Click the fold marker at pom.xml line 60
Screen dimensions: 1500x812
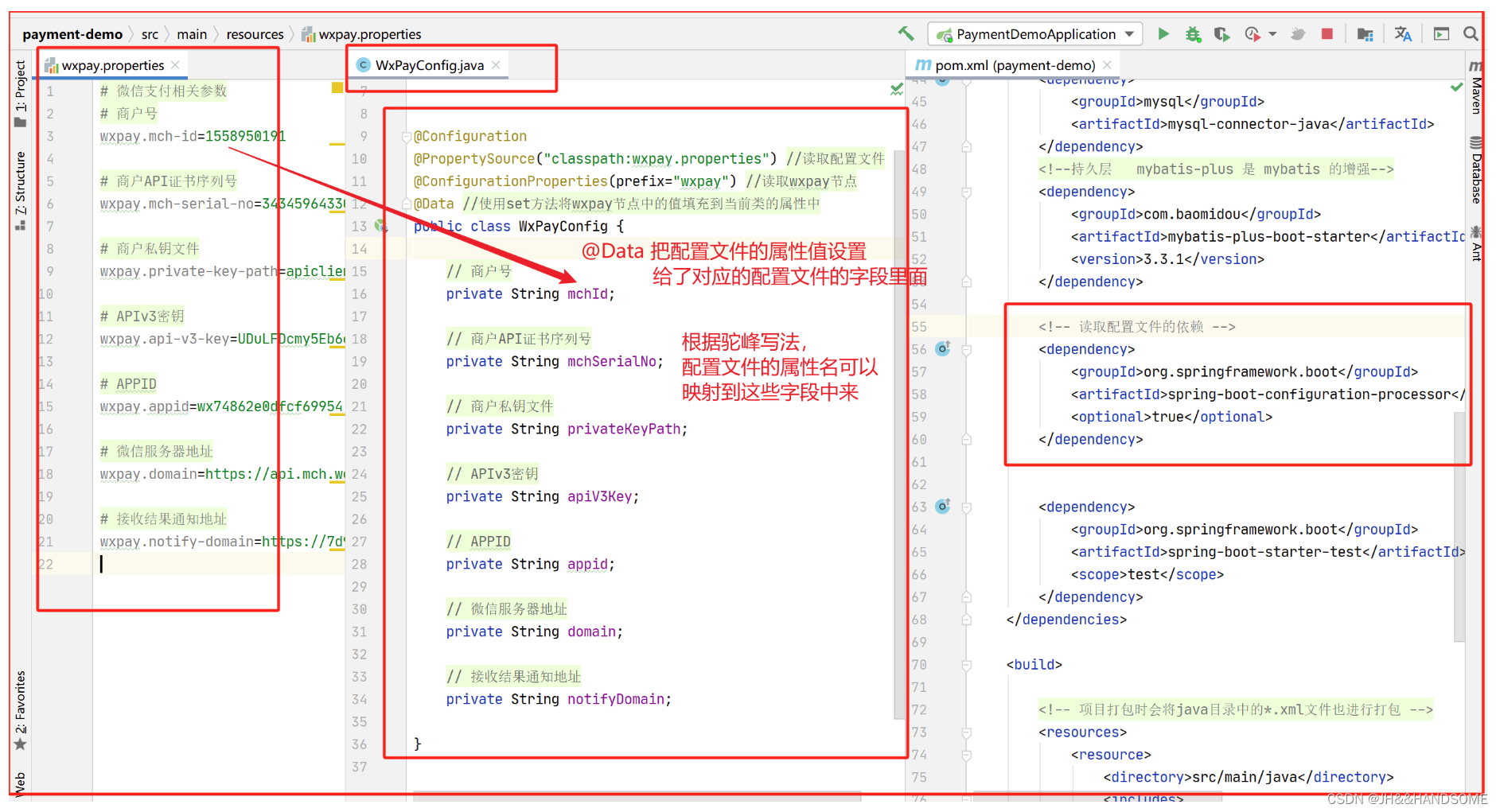click(x=966, y=439)
